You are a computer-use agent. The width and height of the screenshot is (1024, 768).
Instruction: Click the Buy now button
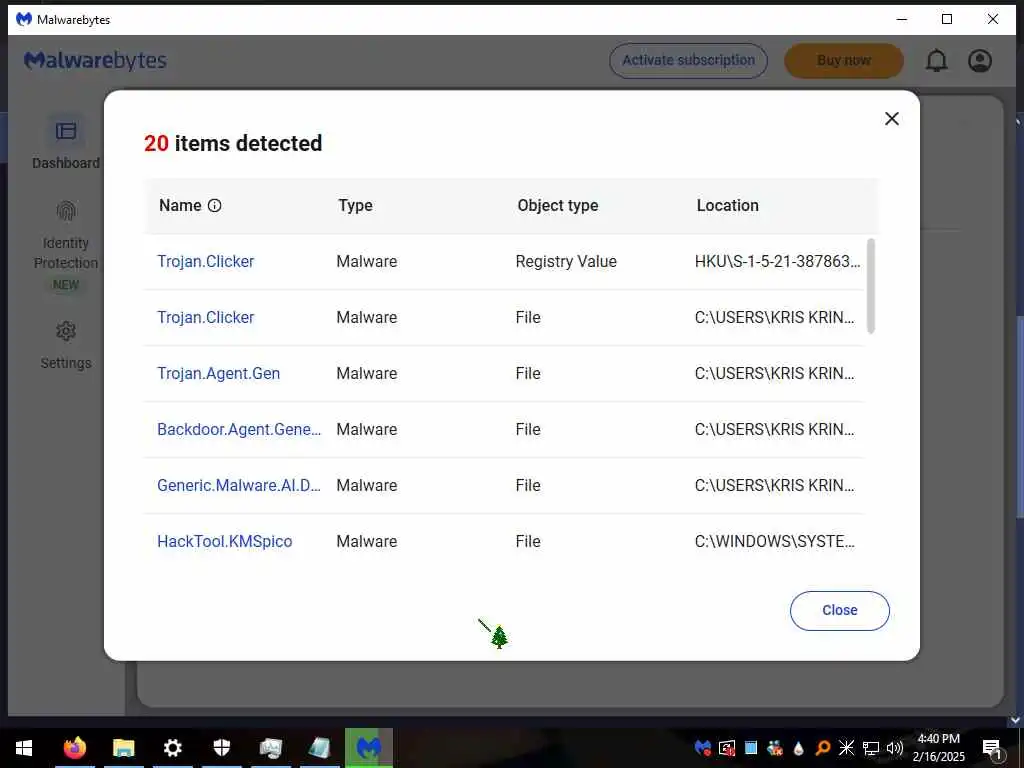point(844,61)
